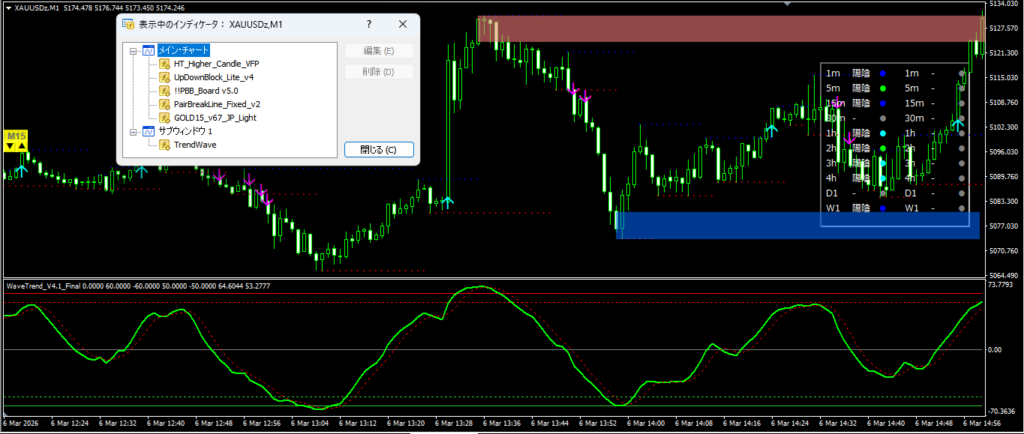Click the TrendWave indicator icon
The height and width of the screenshot is (434, 1024).
coord(164,144)
